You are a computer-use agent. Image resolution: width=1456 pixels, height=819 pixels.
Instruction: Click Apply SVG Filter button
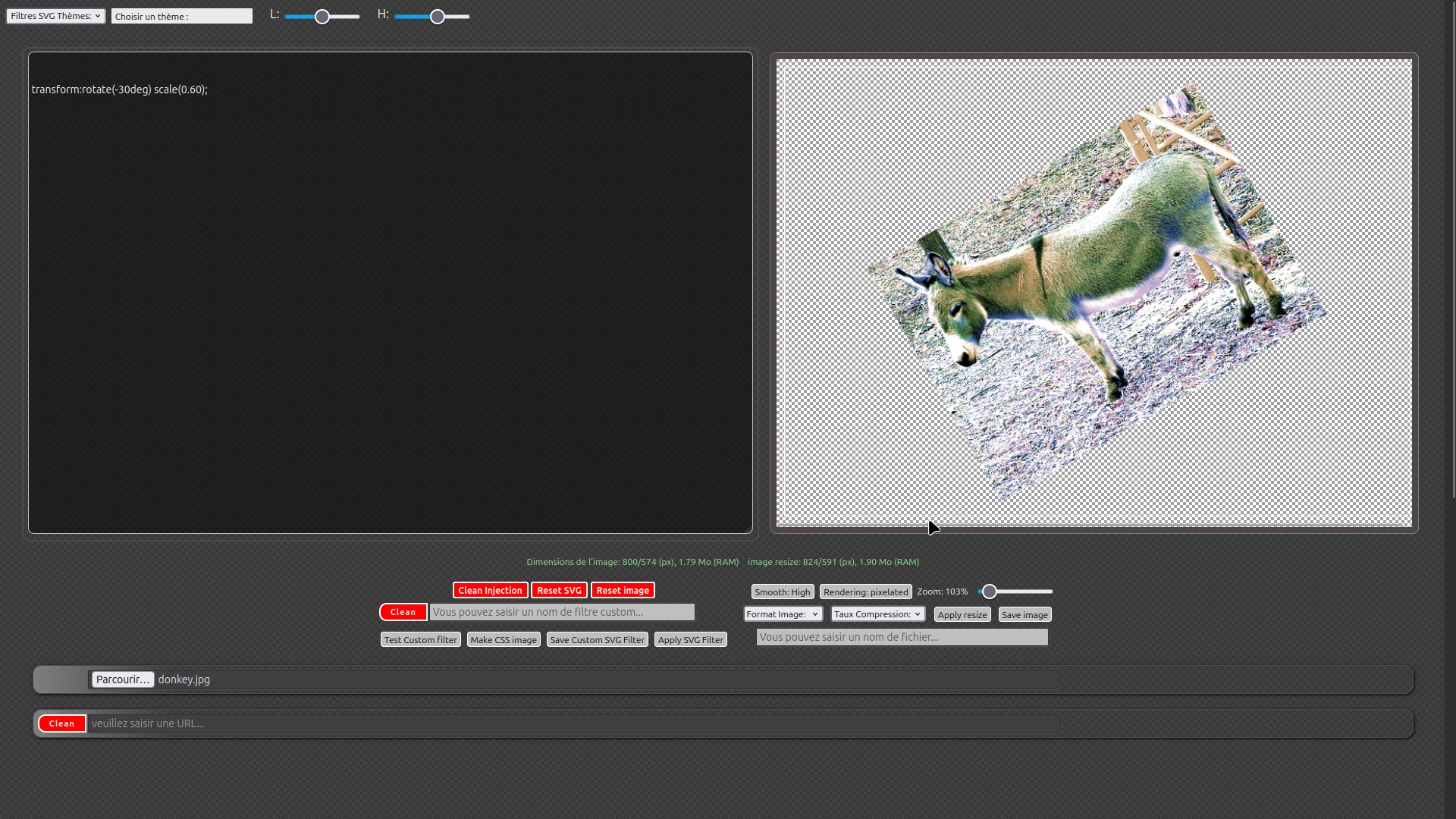(690, 640)
